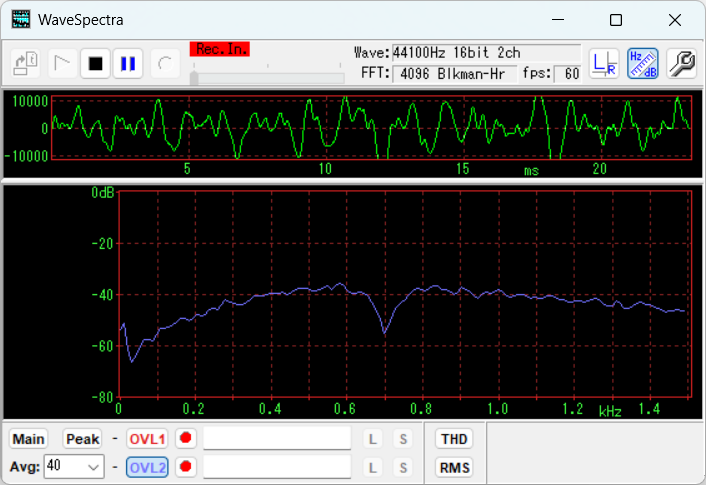Image resolution: width=706 pixels, height=485 pixels.
Task: Click the fps value 60
Action: click(x=567, y=74)
